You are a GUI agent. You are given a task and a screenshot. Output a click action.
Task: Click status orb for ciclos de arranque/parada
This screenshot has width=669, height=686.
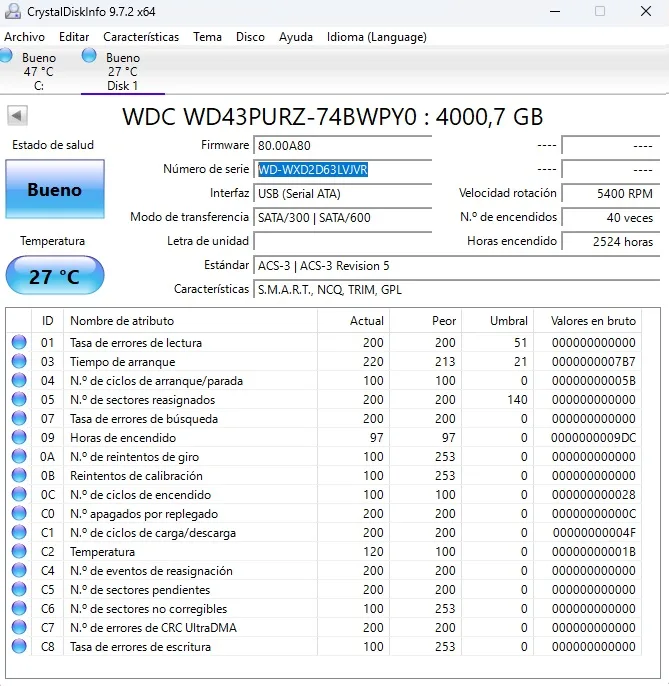point(19,380)
